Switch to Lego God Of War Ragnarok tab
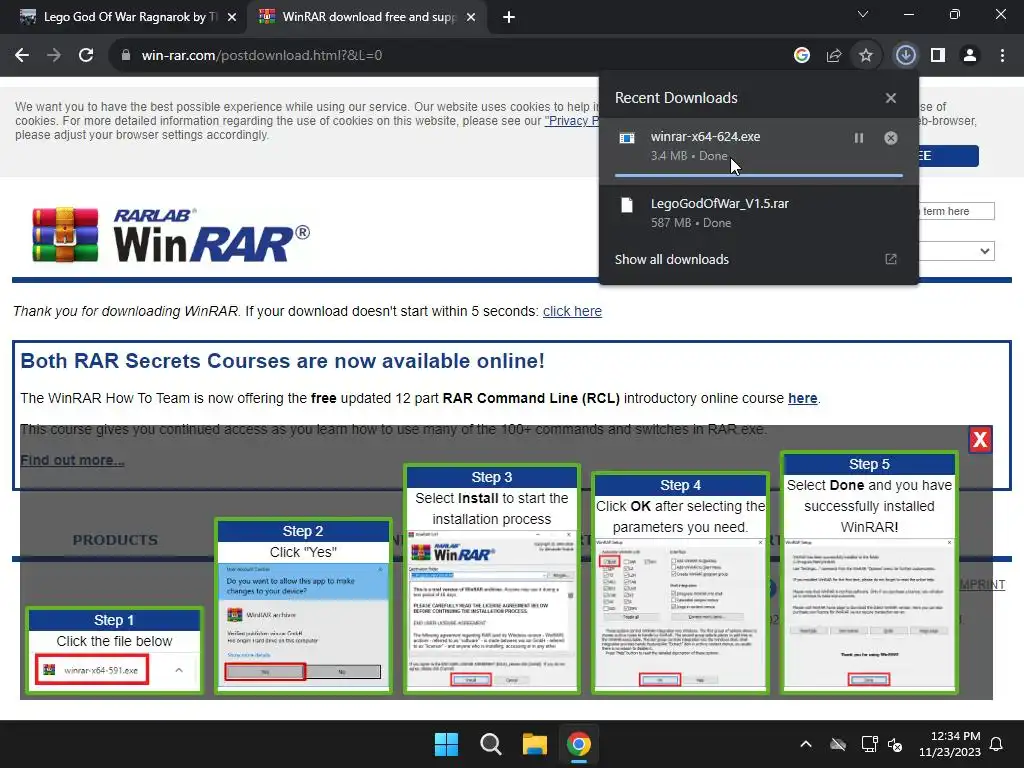 123,17
